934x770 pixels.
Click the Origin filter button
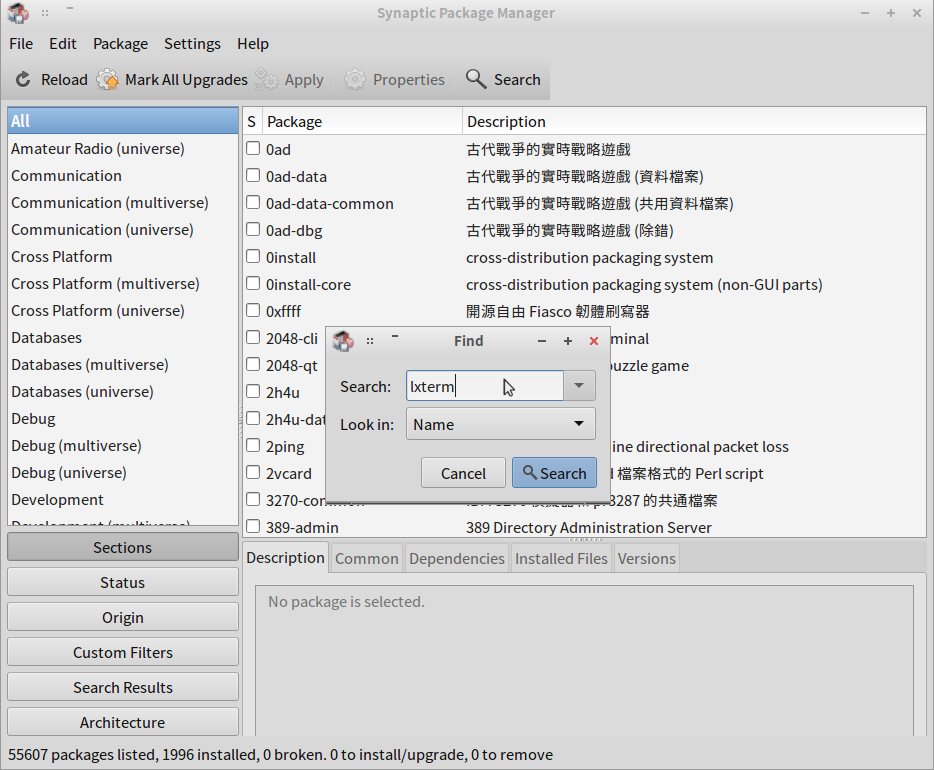pyautogui.click(x=123, y=618)
